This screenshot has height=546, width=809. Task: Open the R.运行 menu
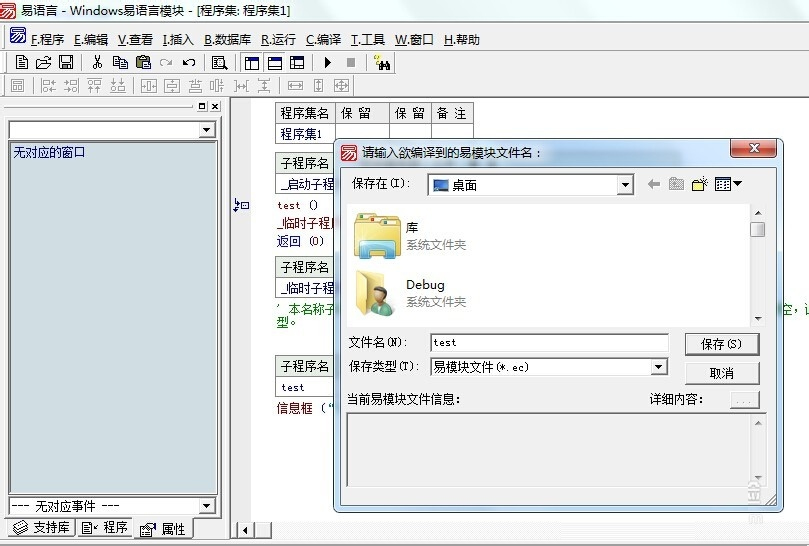pos(279,40)
